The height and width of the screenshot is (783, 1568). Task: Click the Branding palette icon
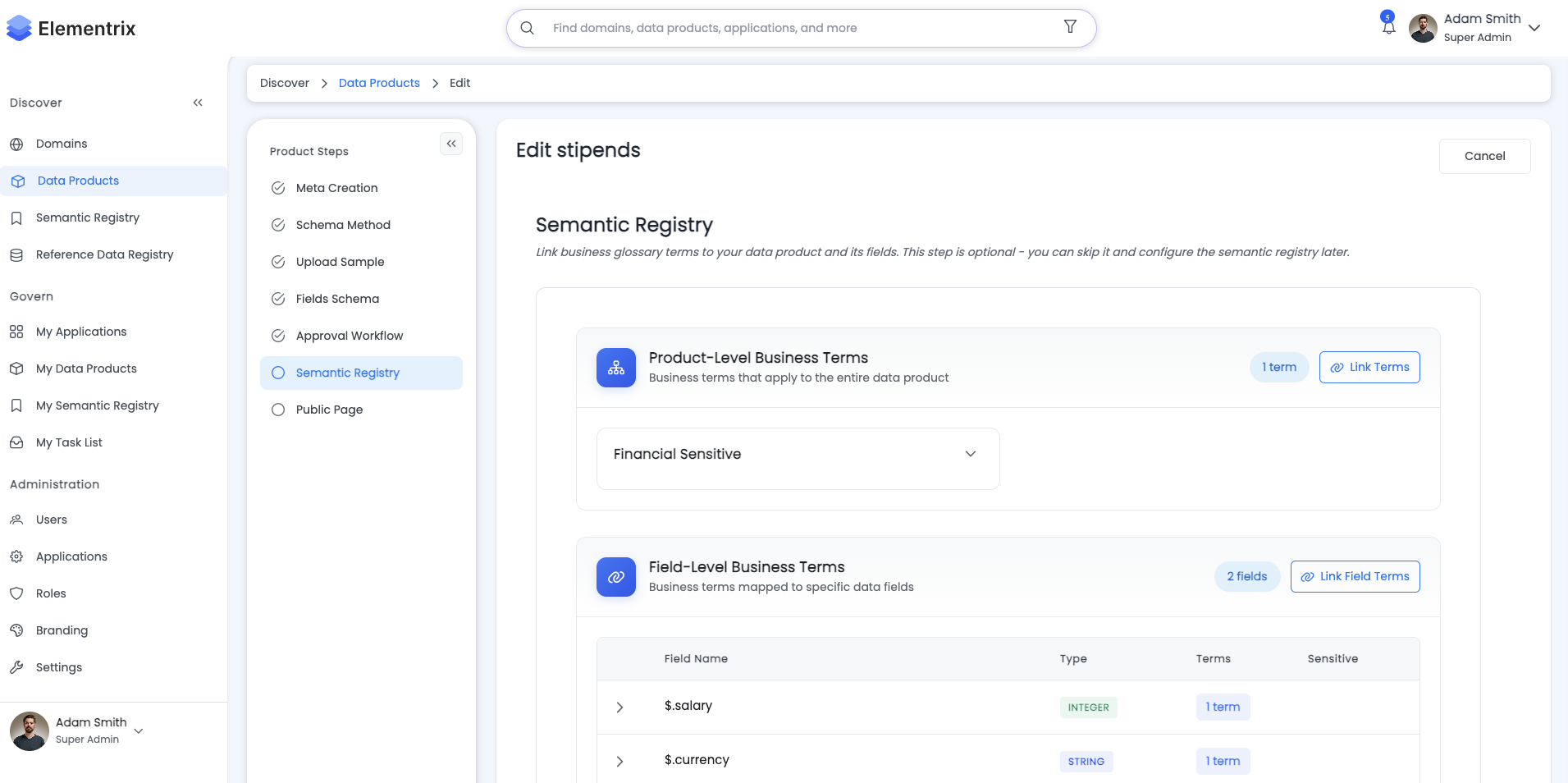[16, 630]
